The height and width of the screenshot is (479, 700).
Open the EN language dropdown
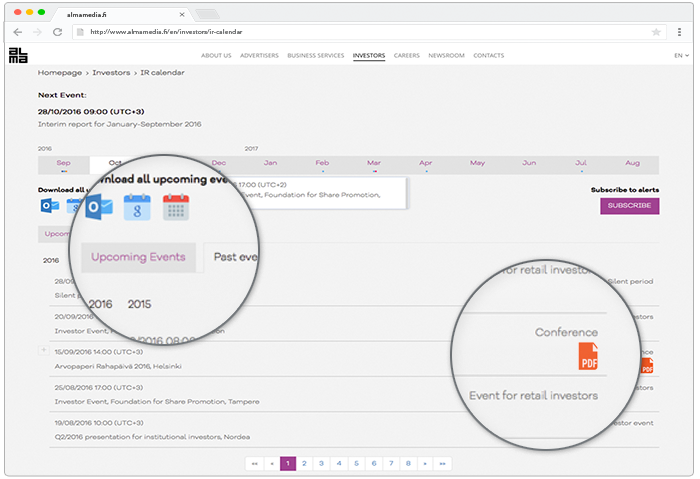678,56
